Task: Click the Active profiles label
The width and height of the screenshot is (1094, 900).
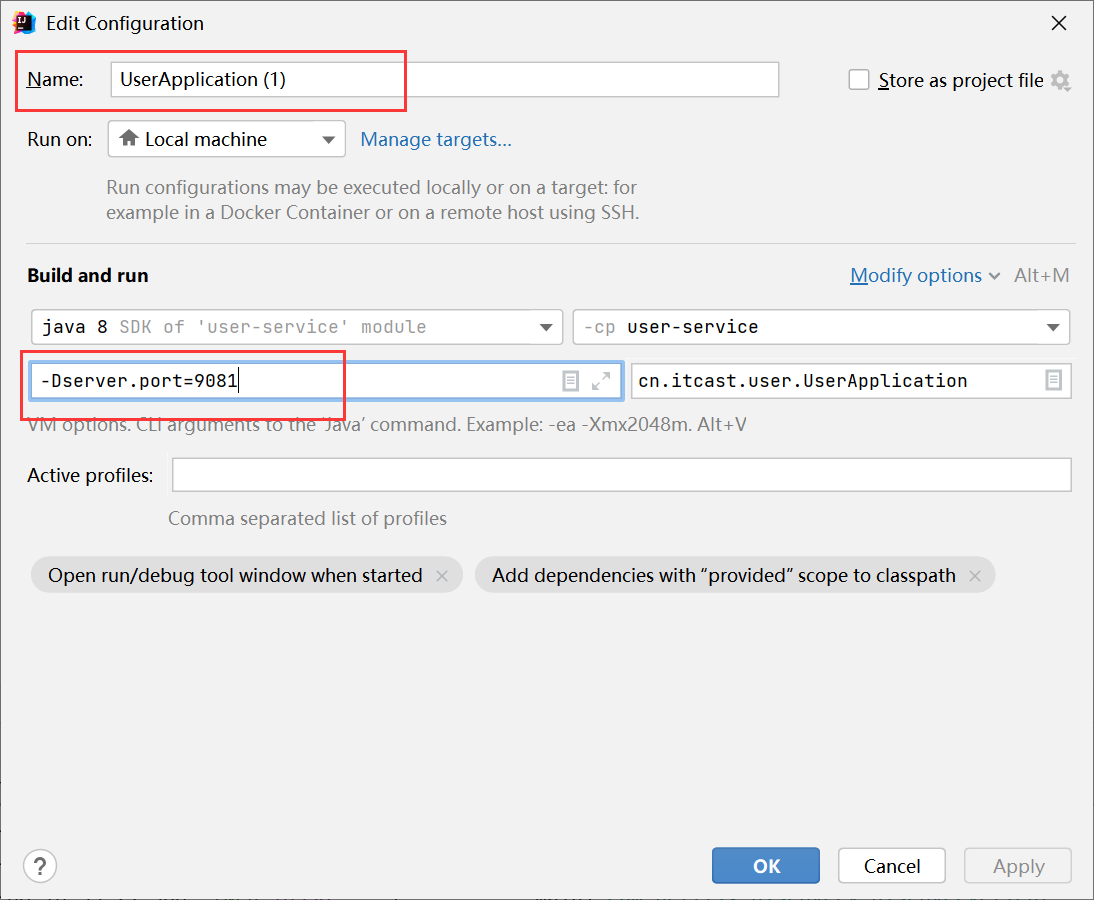Action: (90, 475)
